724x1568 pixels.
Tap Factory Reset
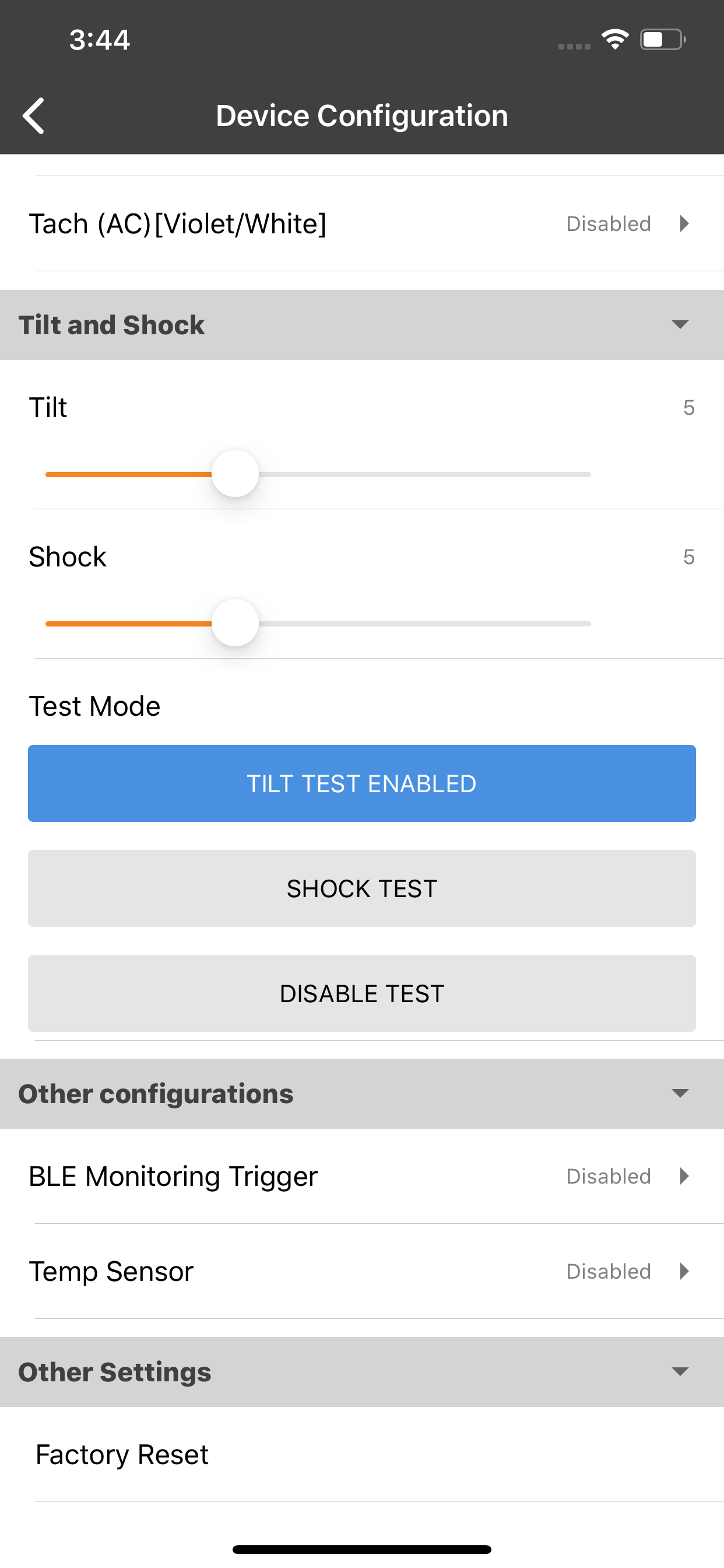click(121, 1454)
